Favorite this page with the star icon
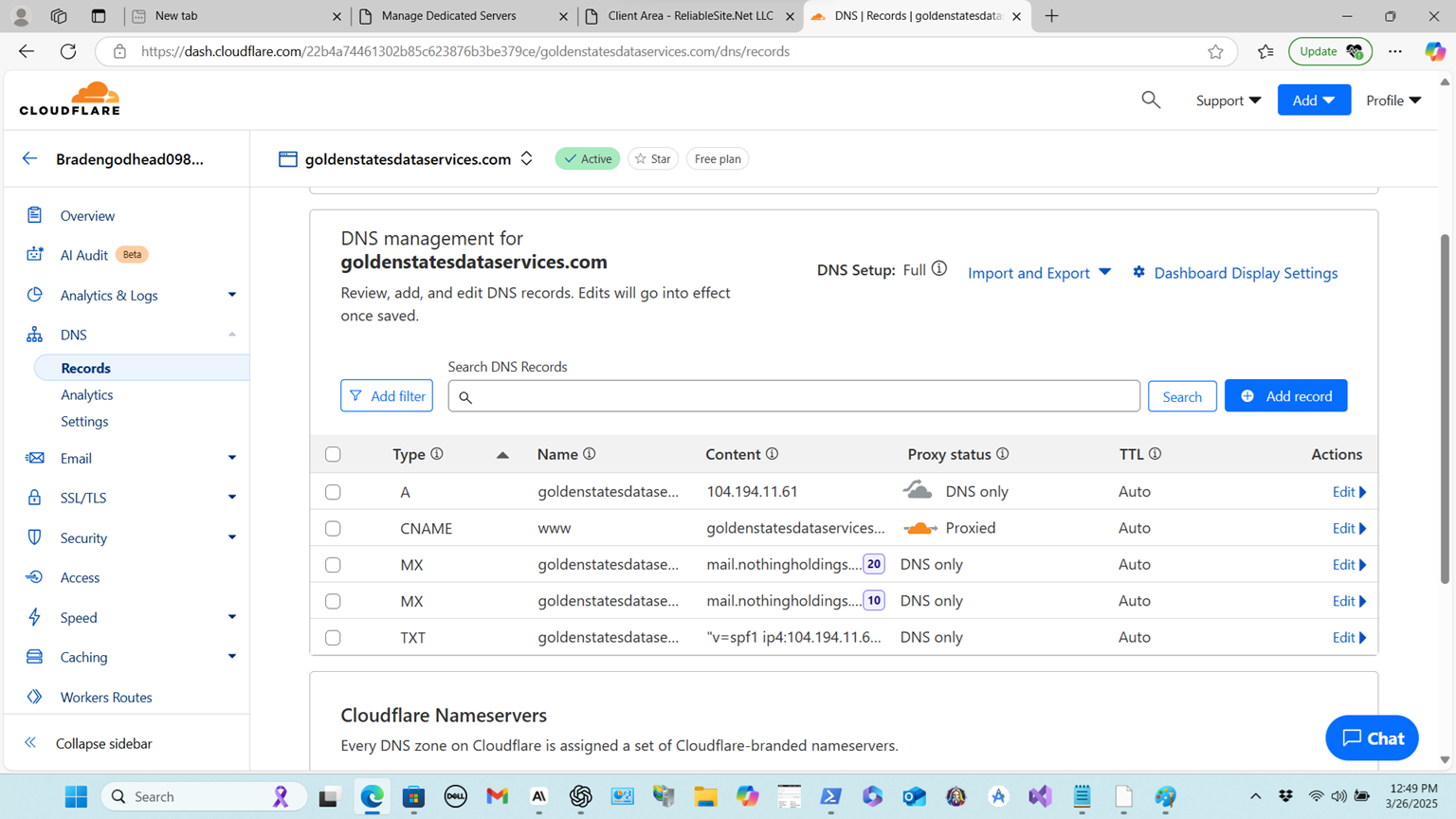Screen dimensions: 1456x819 point(1215,51)
